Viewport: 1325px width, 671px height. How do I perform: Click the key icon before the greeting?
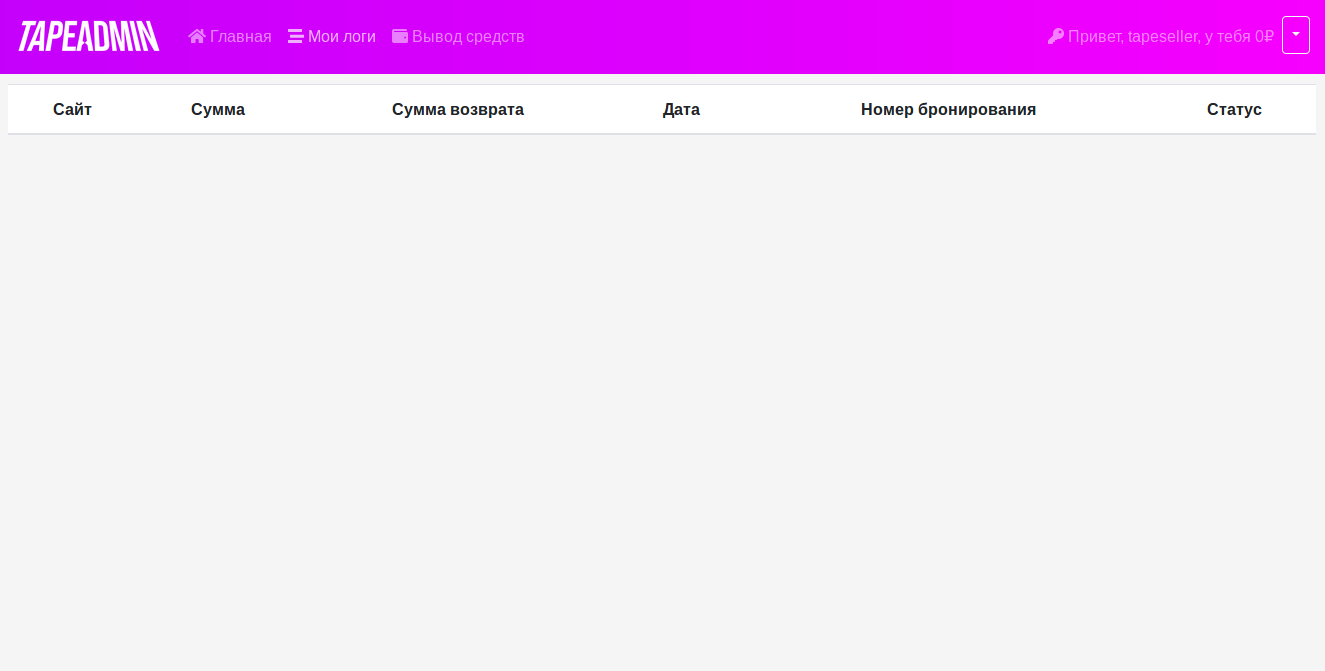[x=1056, y=36]
